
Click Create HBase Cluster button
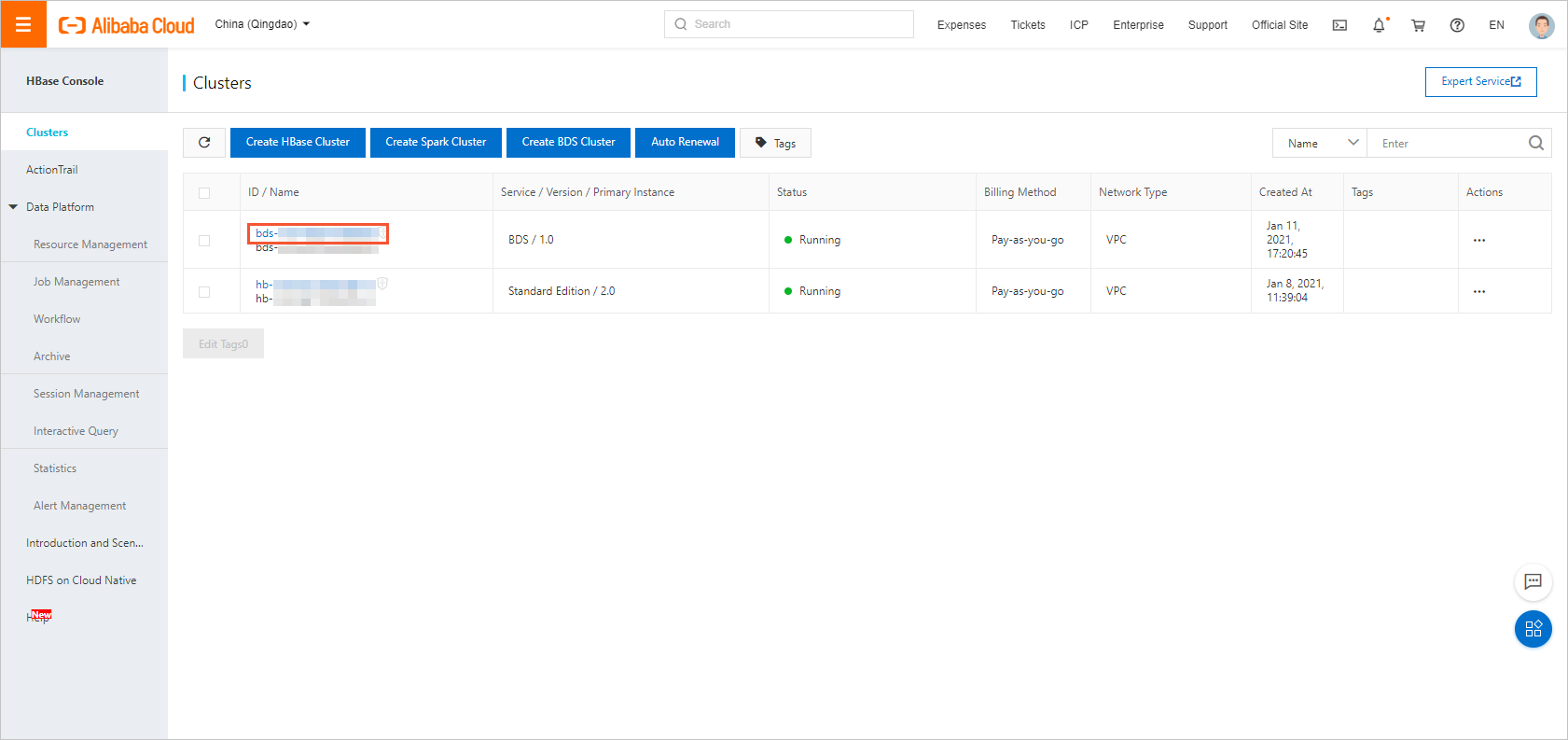click(x=298, y=143)
